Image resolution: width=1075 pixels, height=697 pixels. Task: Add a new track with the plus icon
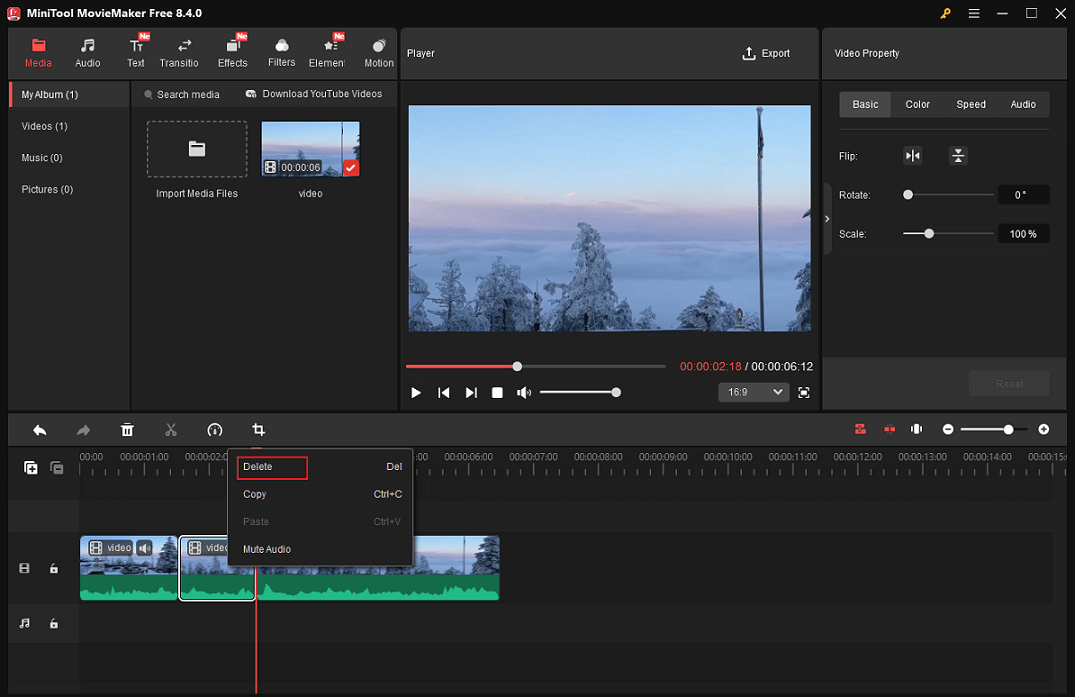[30, 467]
